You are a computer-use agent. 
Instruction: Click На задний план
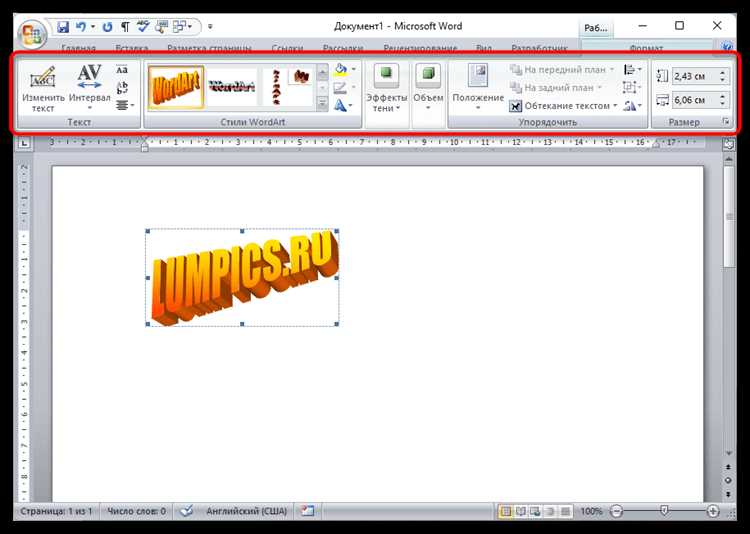[x=556, y=88]
